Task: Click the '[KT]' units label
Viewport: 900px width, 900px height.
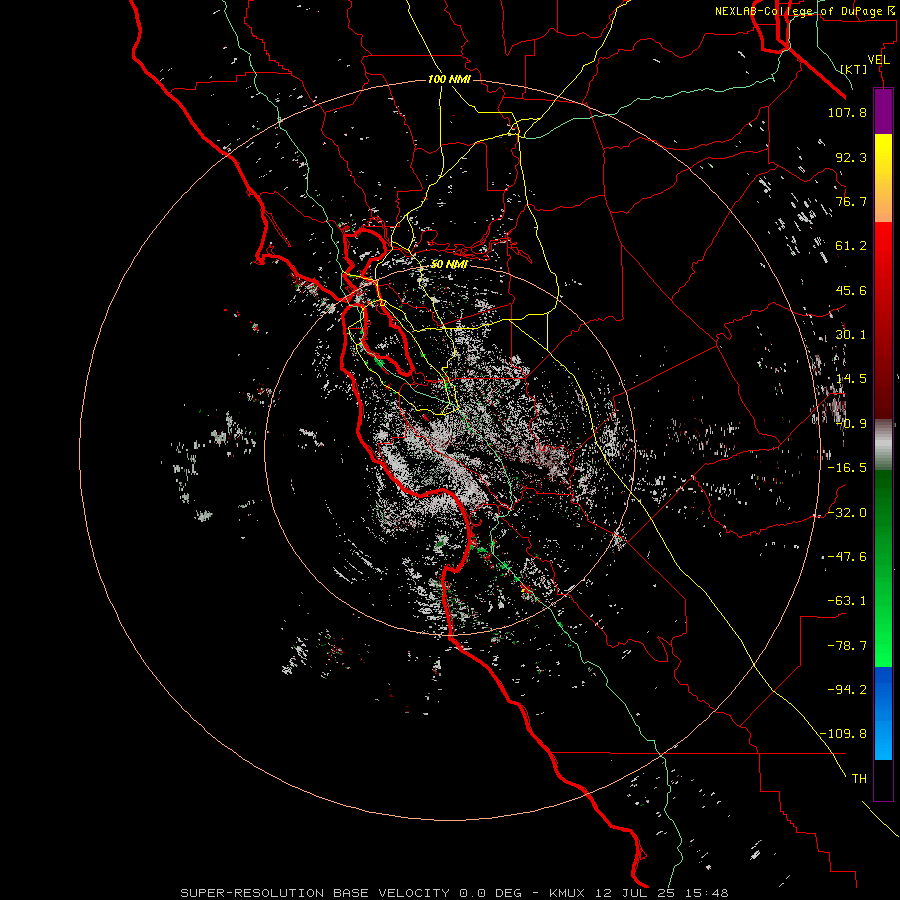Action: click(x=854, y=69)
